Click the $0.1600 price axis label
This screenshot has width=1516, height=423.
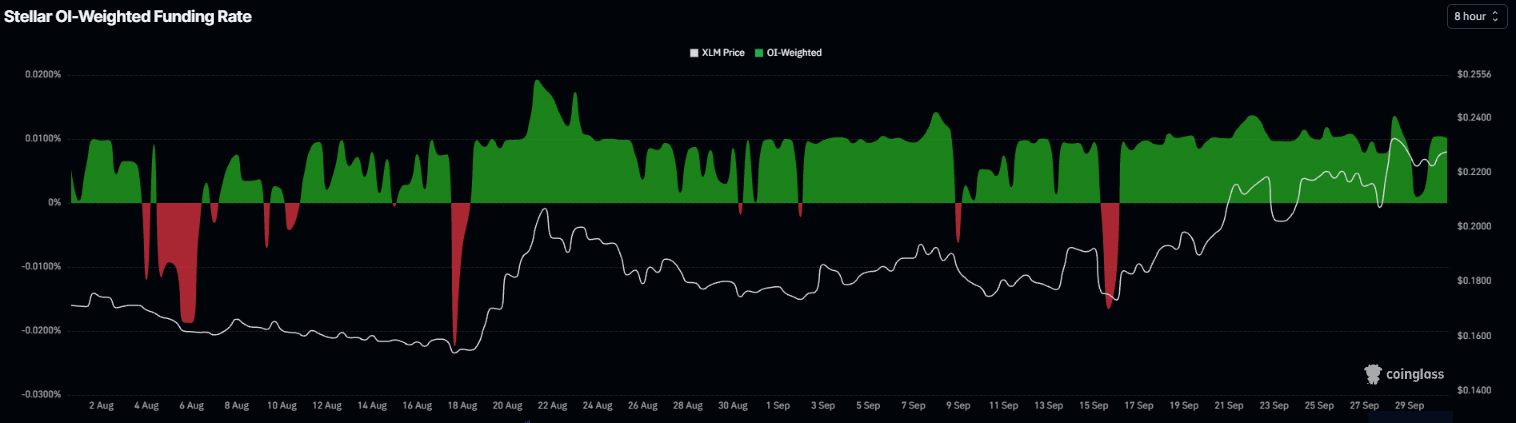click(1474, 336)
